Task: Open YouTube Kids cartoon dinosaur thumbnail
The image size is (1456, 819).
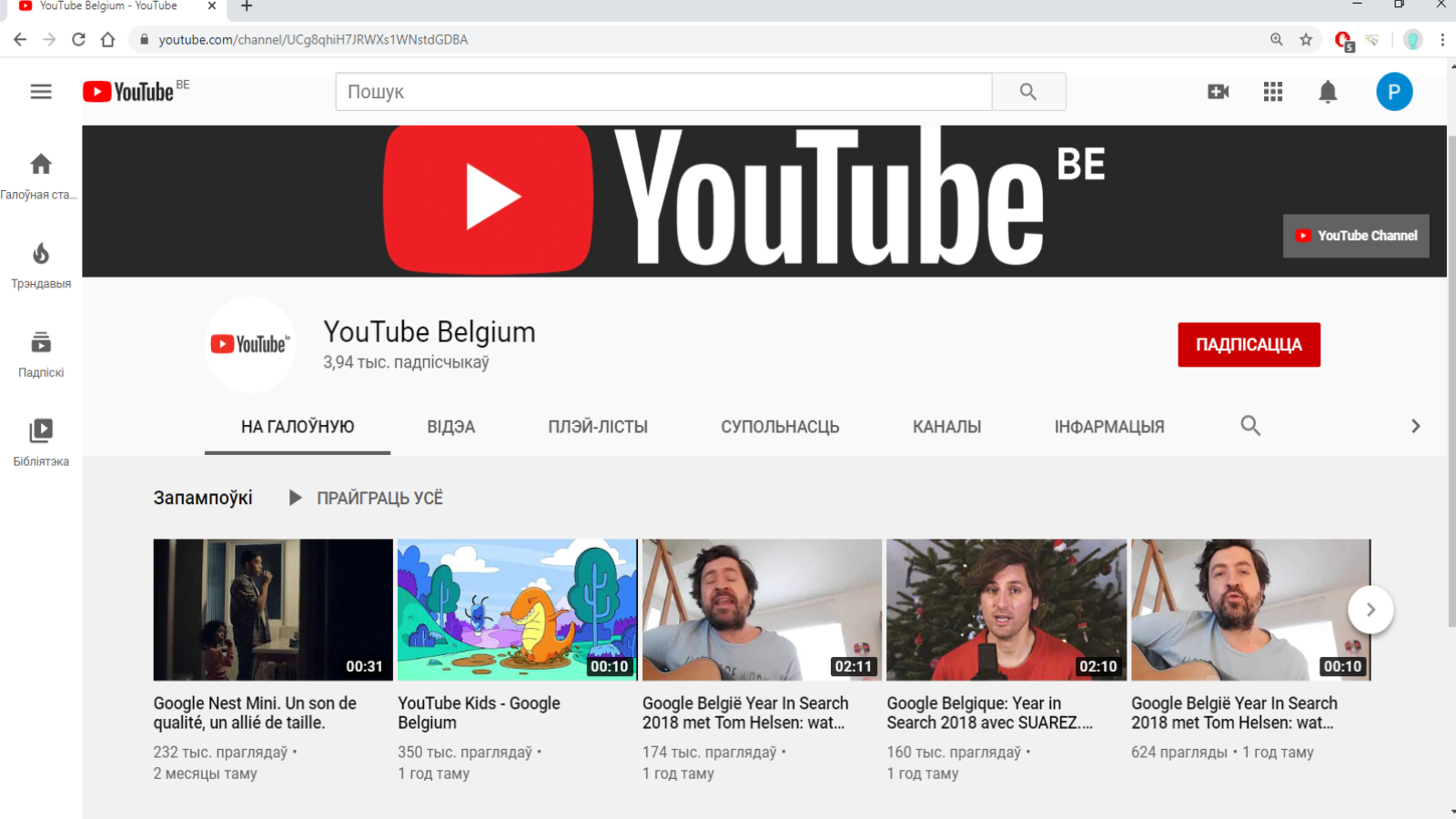Action: (517, 610)
